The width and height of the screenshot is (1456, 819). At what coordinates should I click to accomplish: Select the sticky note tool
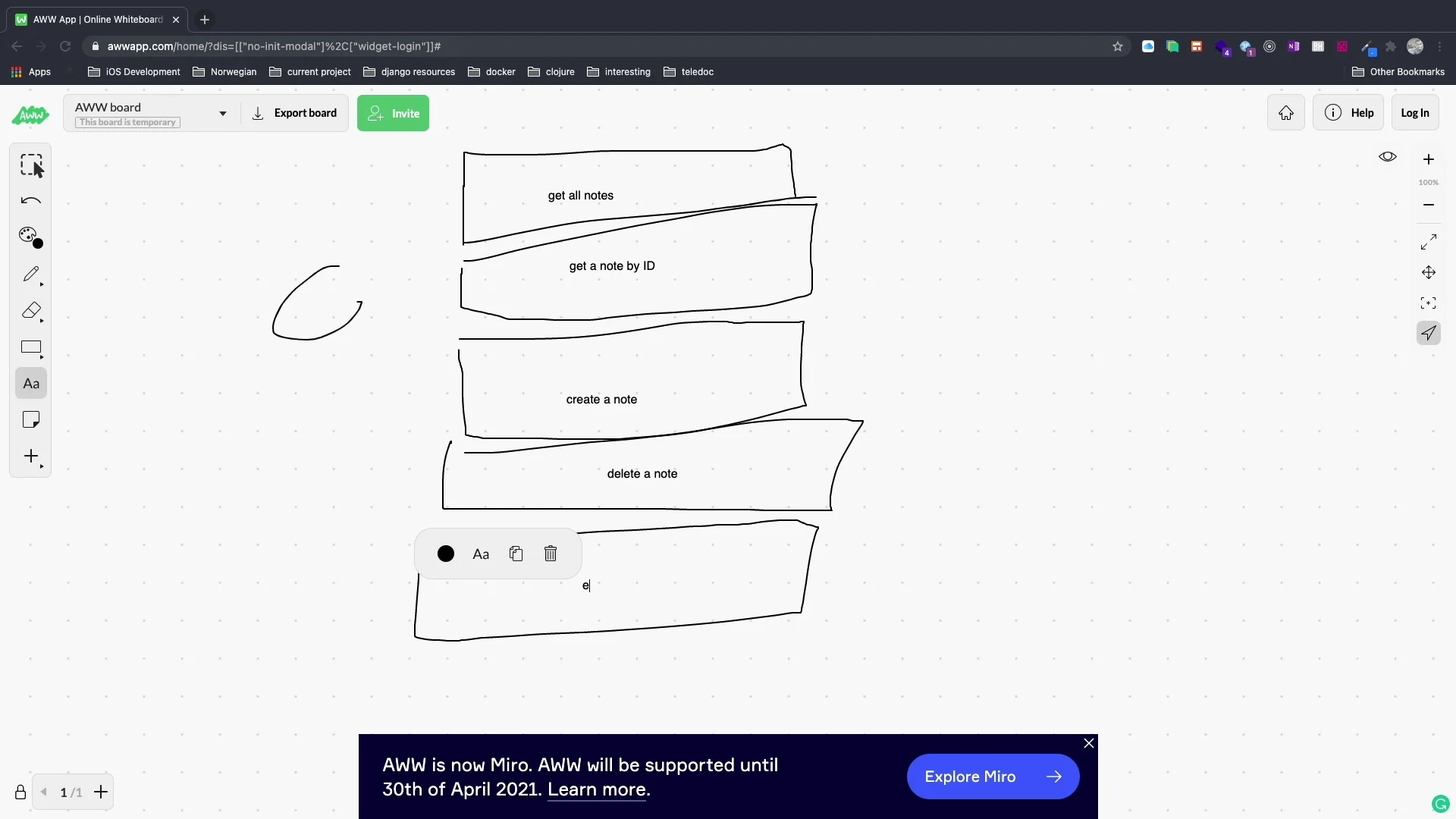(31, 419)
